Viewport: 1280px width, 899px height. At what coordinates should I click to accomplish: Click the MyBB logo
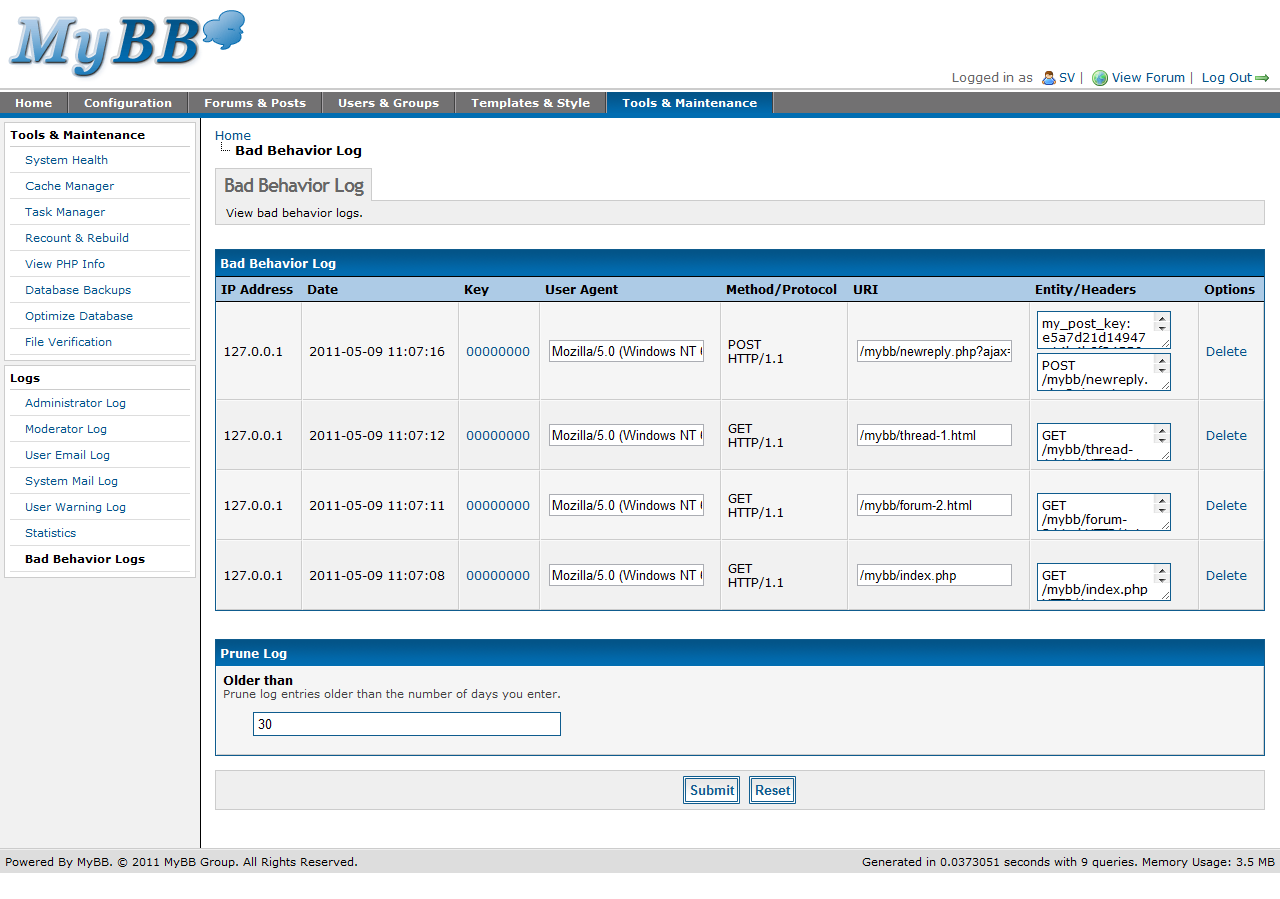(127, 45)
